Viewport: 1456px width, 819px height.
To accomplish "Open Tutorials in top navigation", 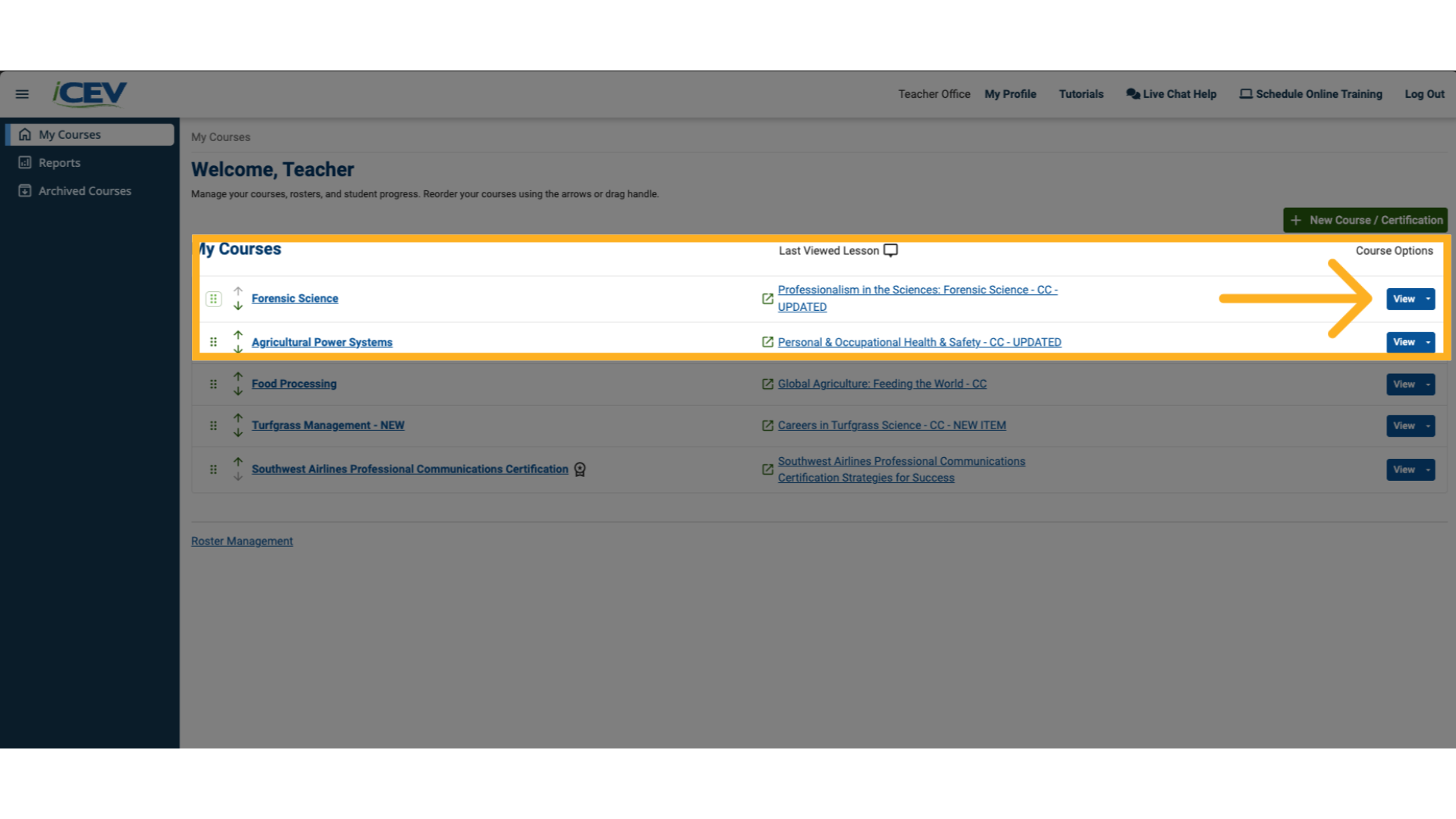I will click(x=1081, y=94).
